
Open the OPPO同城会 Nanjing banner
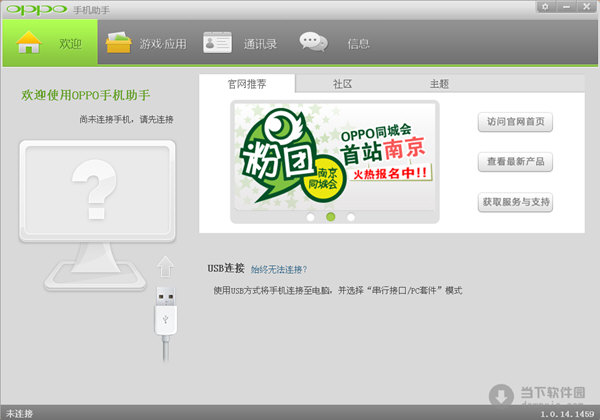click(x=335, y=156)
